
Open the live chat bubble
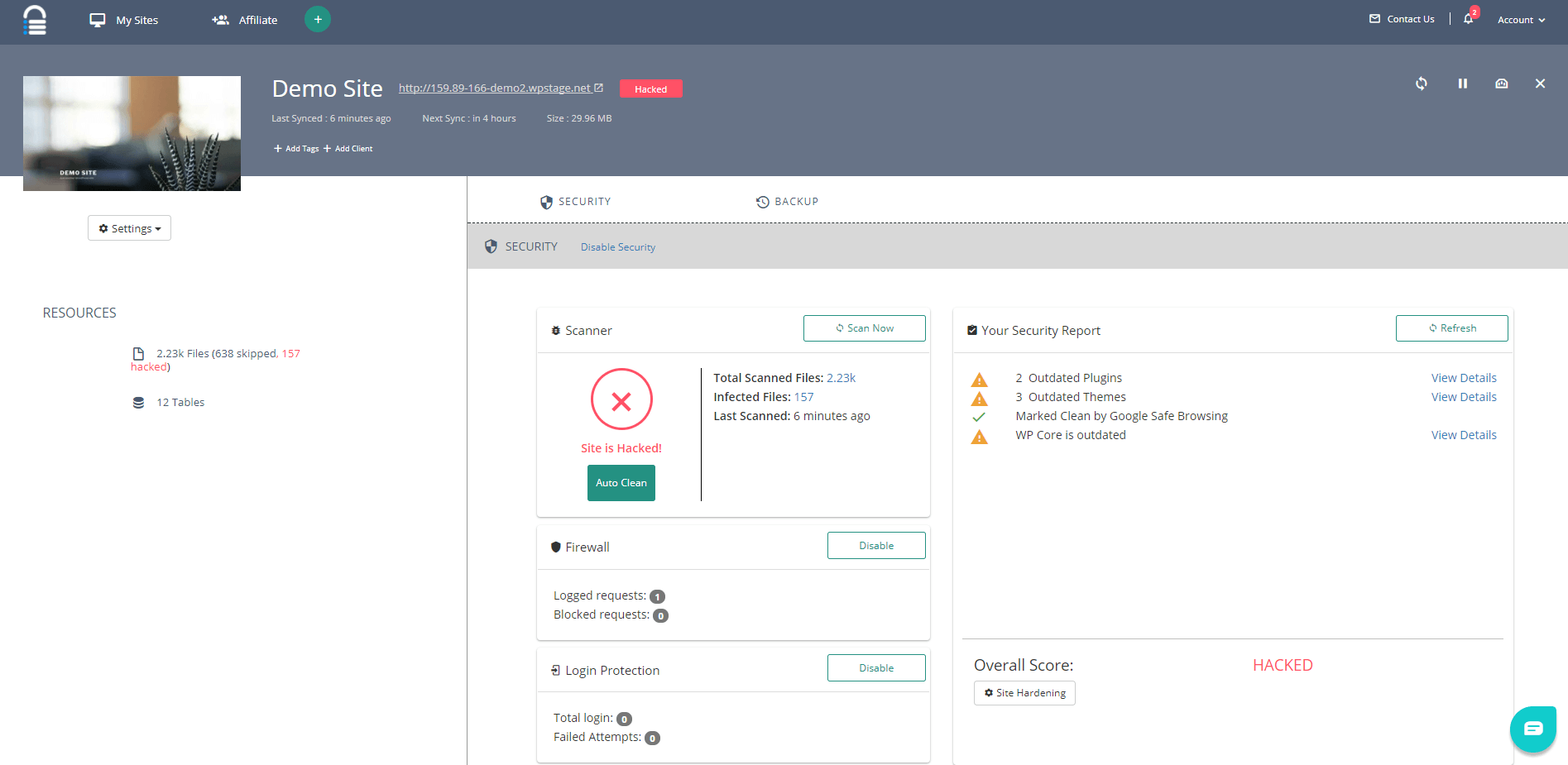pyautogui.click(x=1532, y=729)
